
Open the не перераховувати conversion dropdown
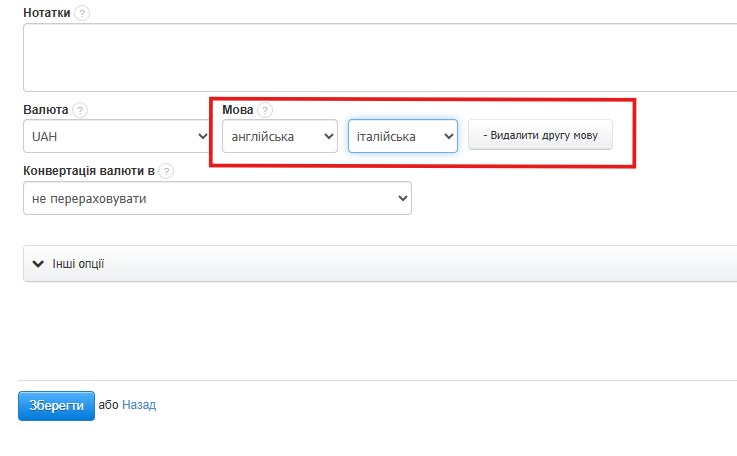pyautogui.click(x=217, y=199)
